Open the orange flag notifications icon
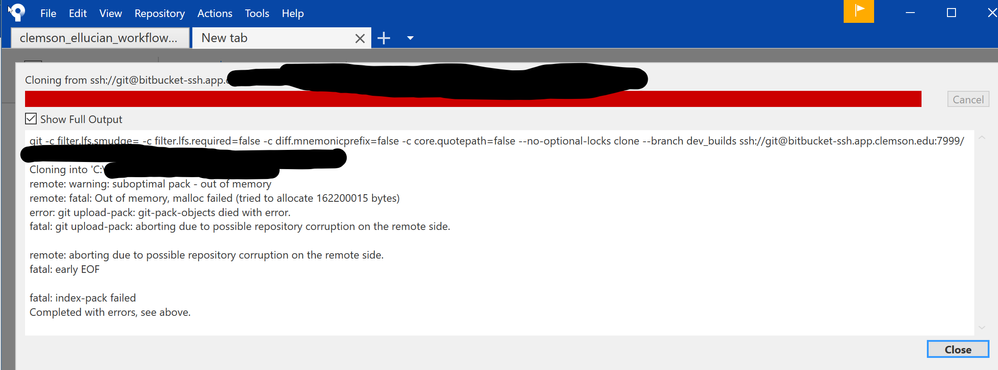This screenshot has width=998, height=370. coord(859,11)
